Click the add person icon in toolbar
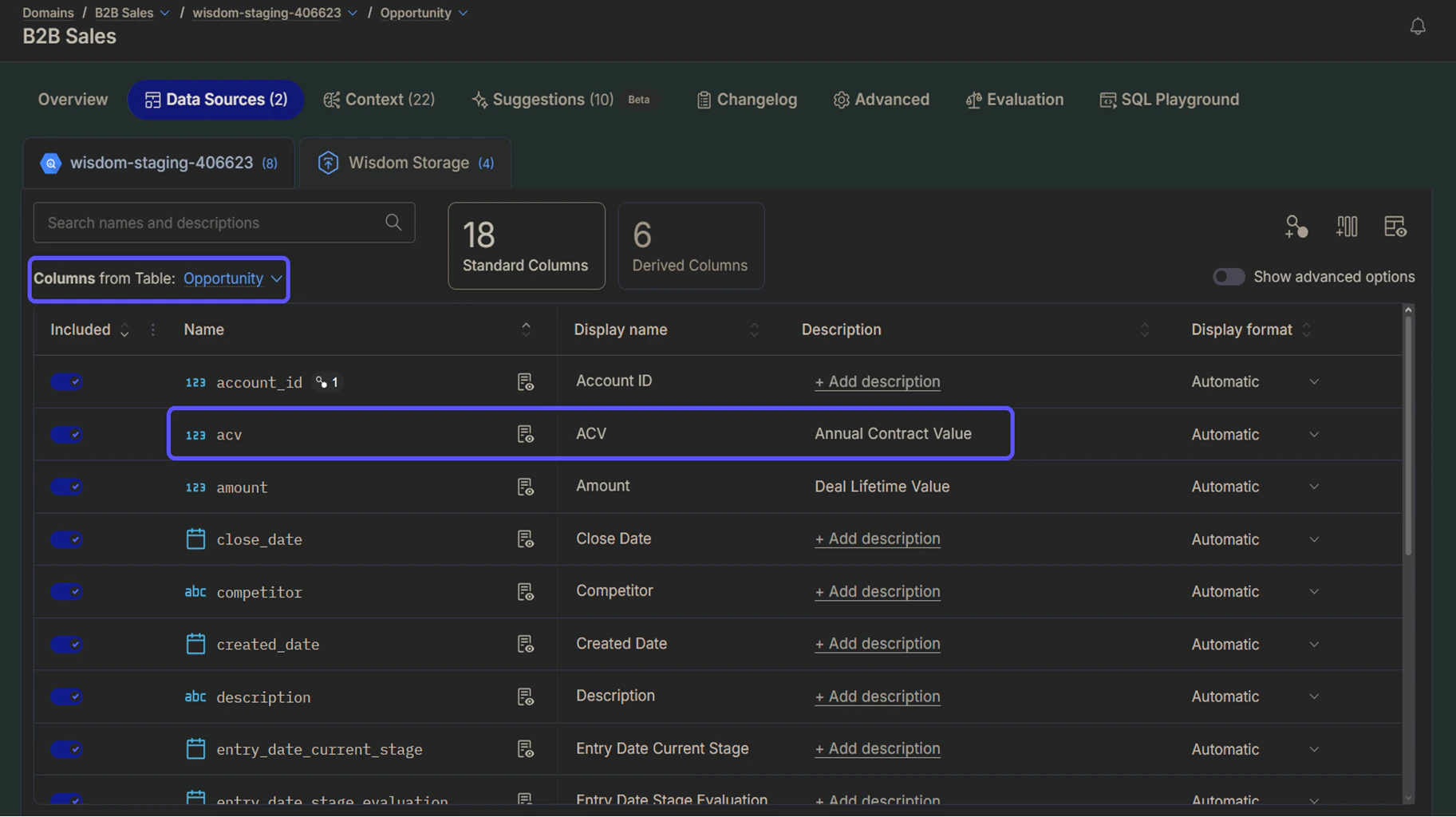 pyautogui.click(x=1296, y=227)
